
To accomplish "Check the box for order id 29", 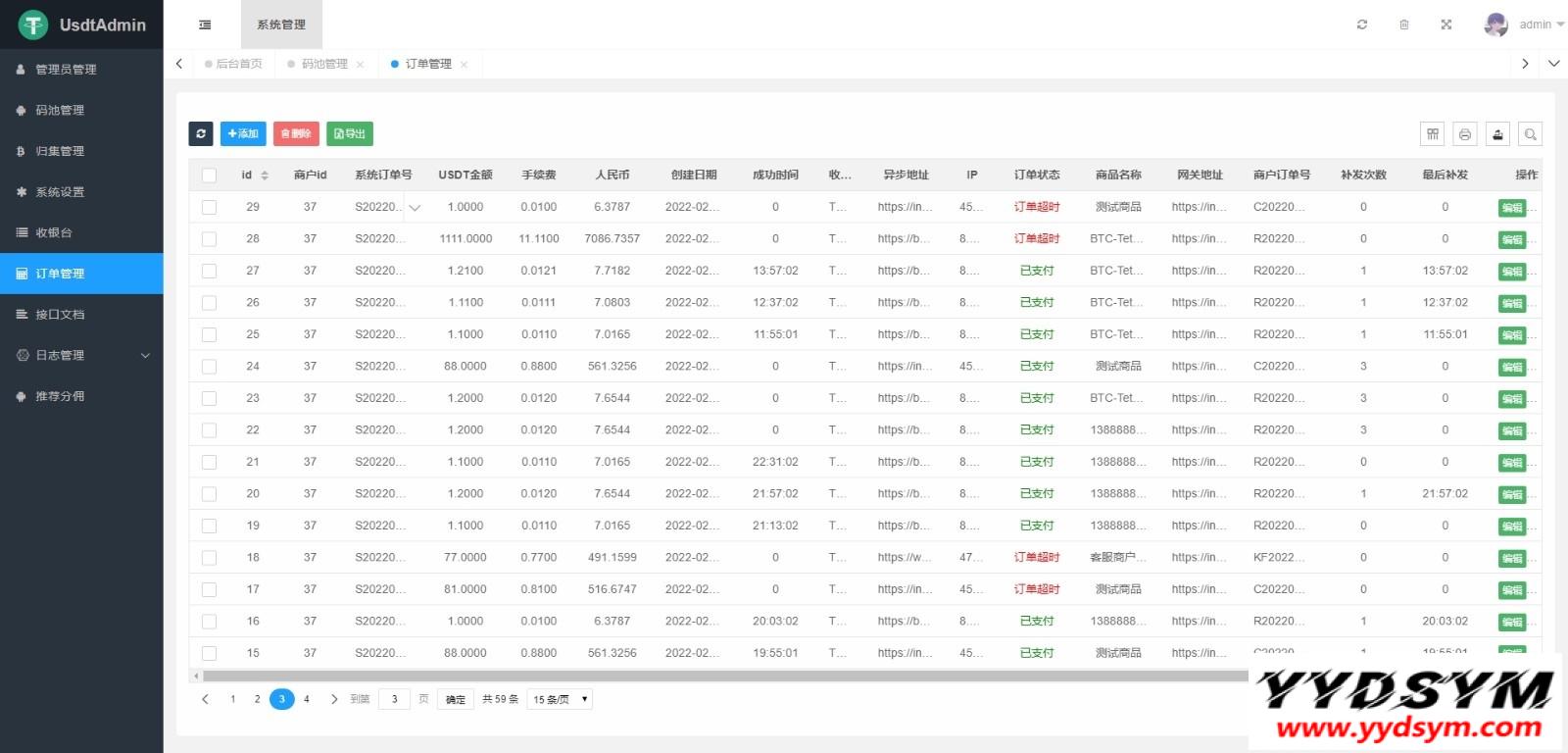I will coord(209,207).
